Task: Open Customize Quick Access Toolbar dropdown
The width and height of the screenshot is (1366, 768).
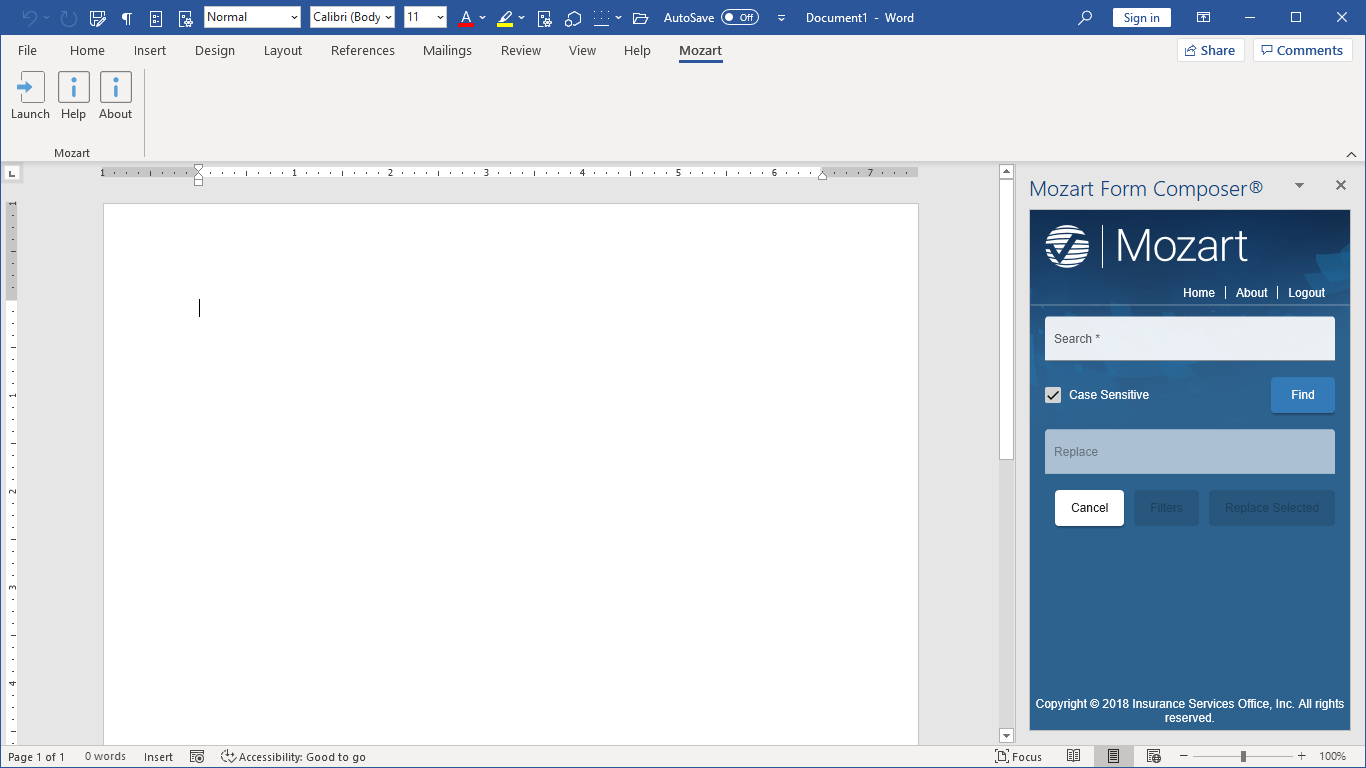Action: [781, 18]
